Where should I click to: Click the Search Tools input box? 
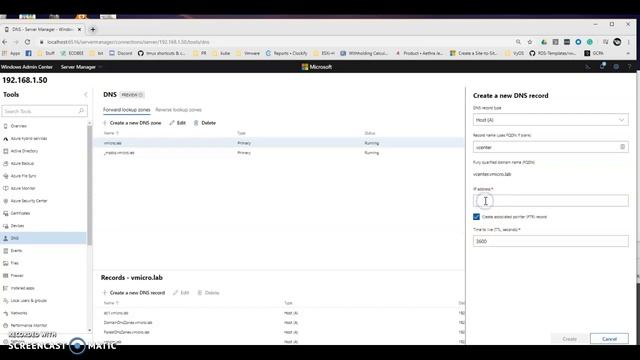44,111
